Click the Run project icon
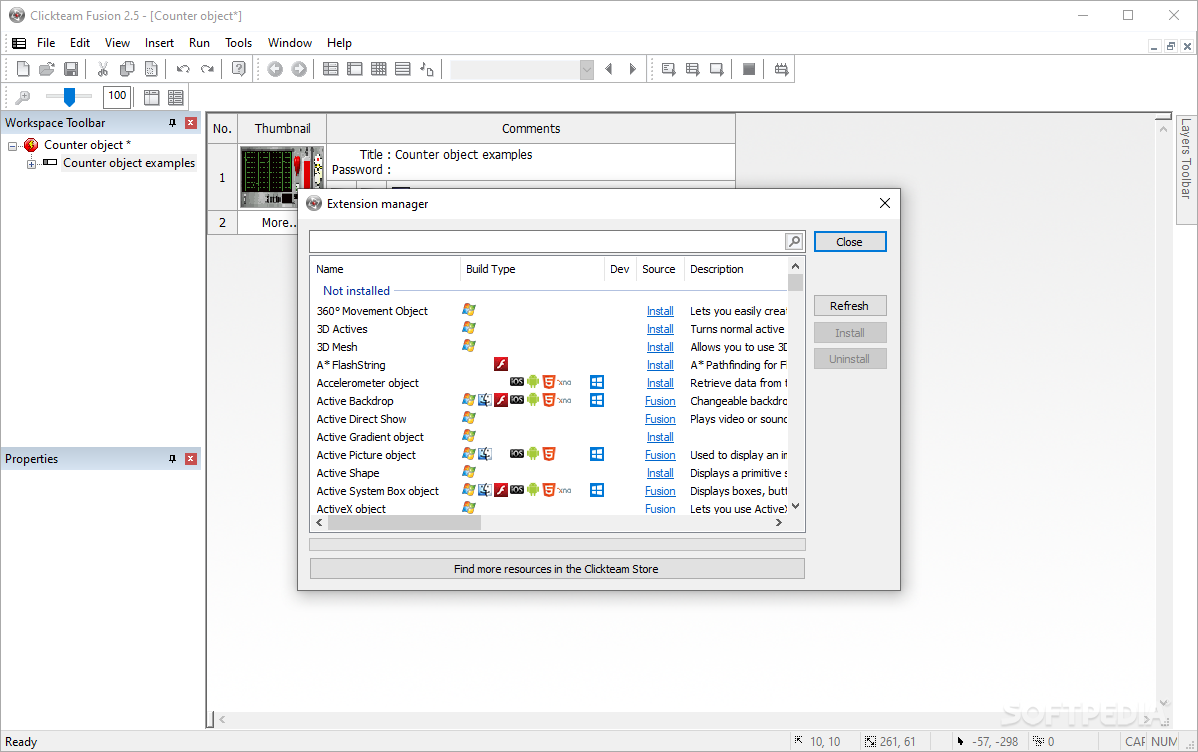The height and width of the screenshot is (752, 1198). (669, 70)
